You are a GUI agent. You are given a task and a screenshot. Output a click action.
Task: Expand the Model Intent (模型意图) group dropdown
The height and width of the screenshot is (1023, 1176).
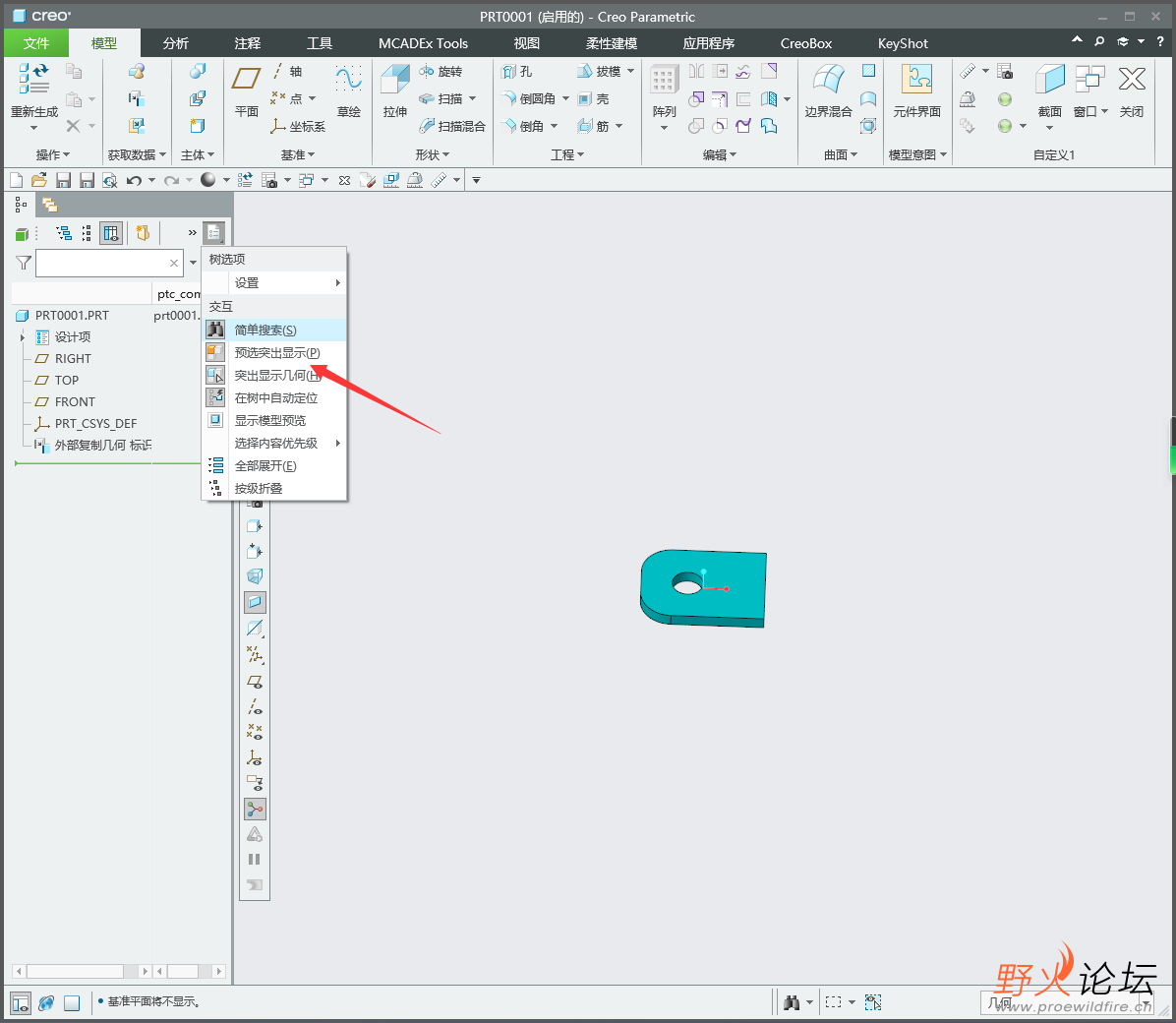(917, 154)
